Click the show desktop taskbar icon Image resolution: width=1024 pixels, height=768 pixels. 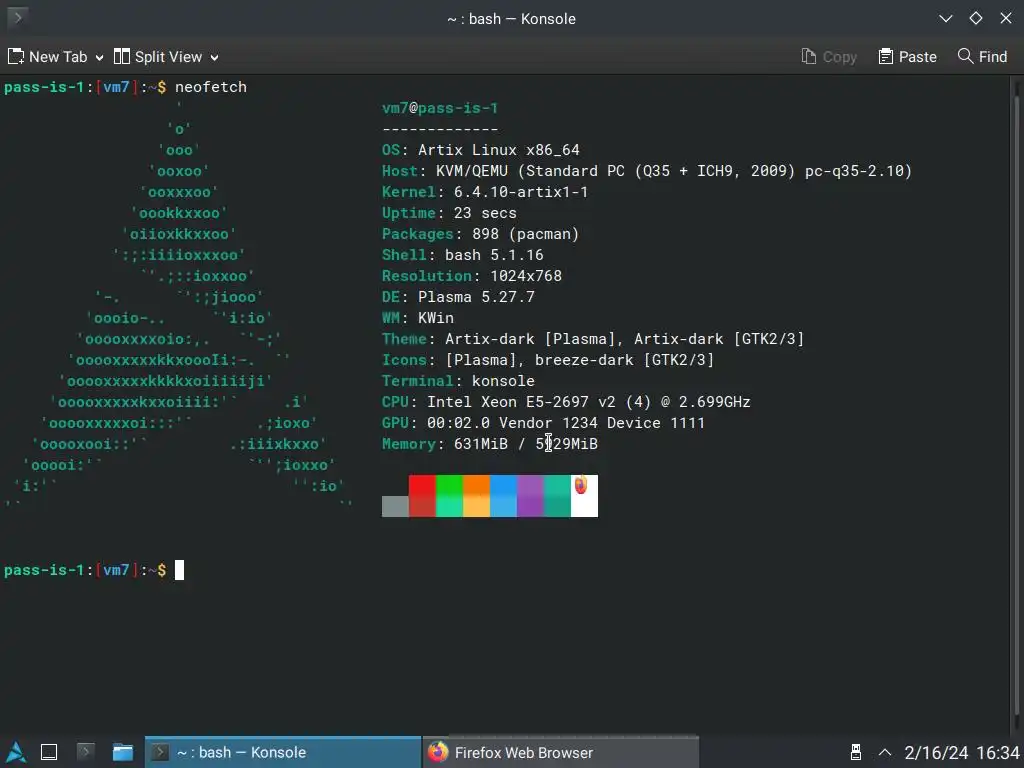pyautogui.click(x=49, y=752)
